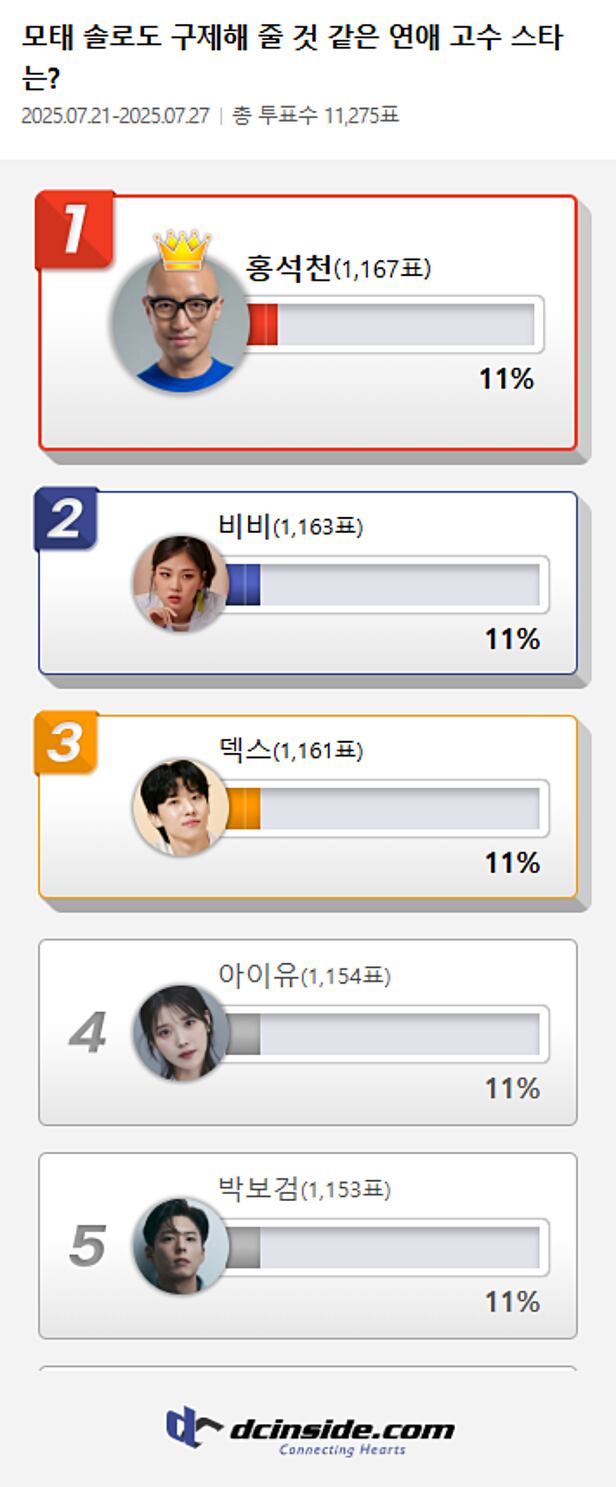Click the orange vote bar for 덱스
This screenshot has width=616, height=1487.
tap(243, 808)
